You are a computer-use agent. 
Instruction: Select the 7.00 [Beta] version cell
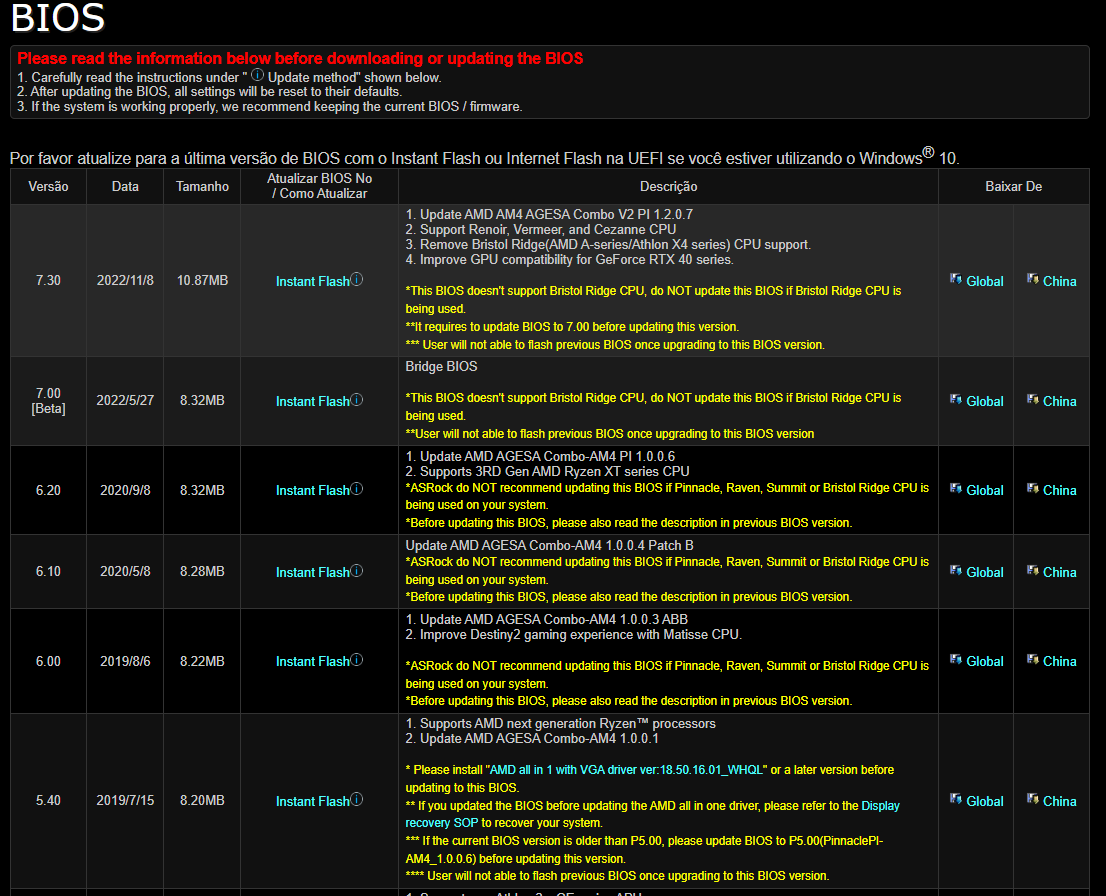(x=48, y=401)
